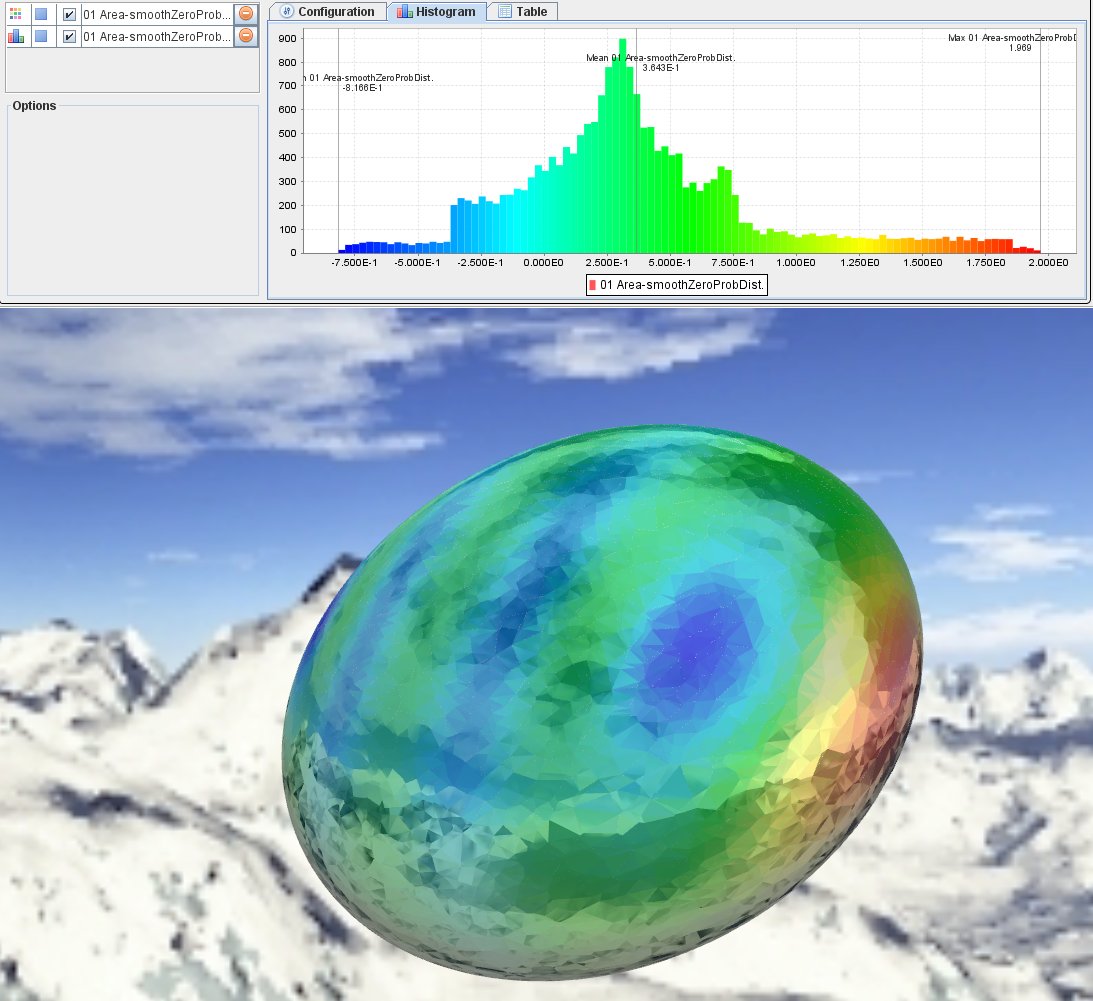
Task: Click the red legend marker below the histogram
Action: click(x=593, y=284)
